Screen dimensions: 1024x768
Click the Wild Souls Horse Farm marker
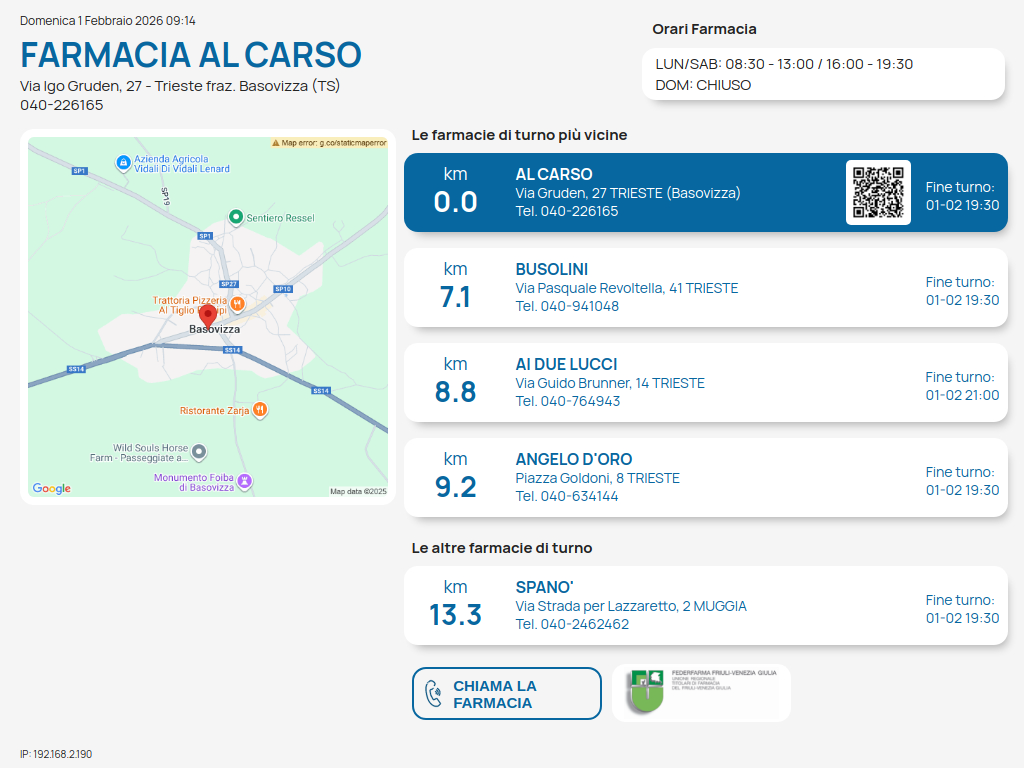click(199, 452)
